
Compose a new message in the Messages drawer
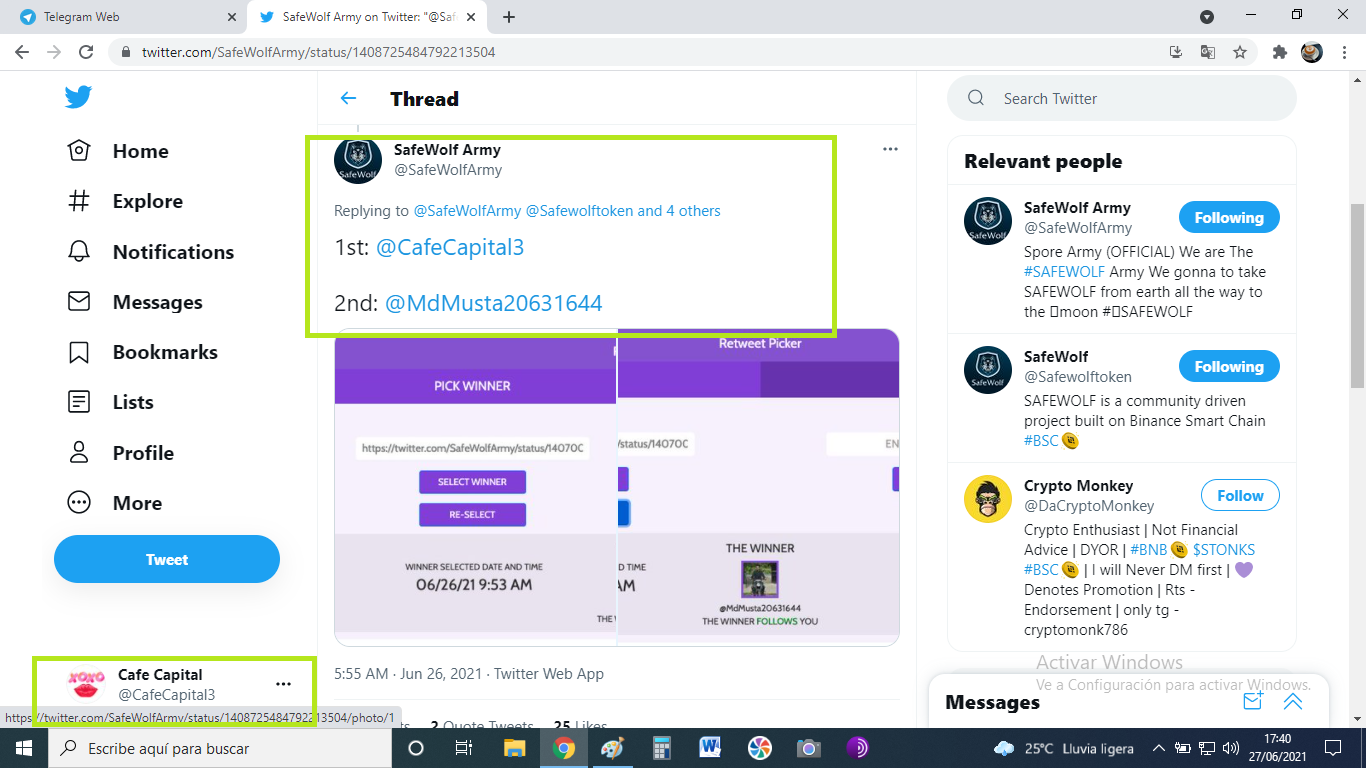tap(1253, 702)
